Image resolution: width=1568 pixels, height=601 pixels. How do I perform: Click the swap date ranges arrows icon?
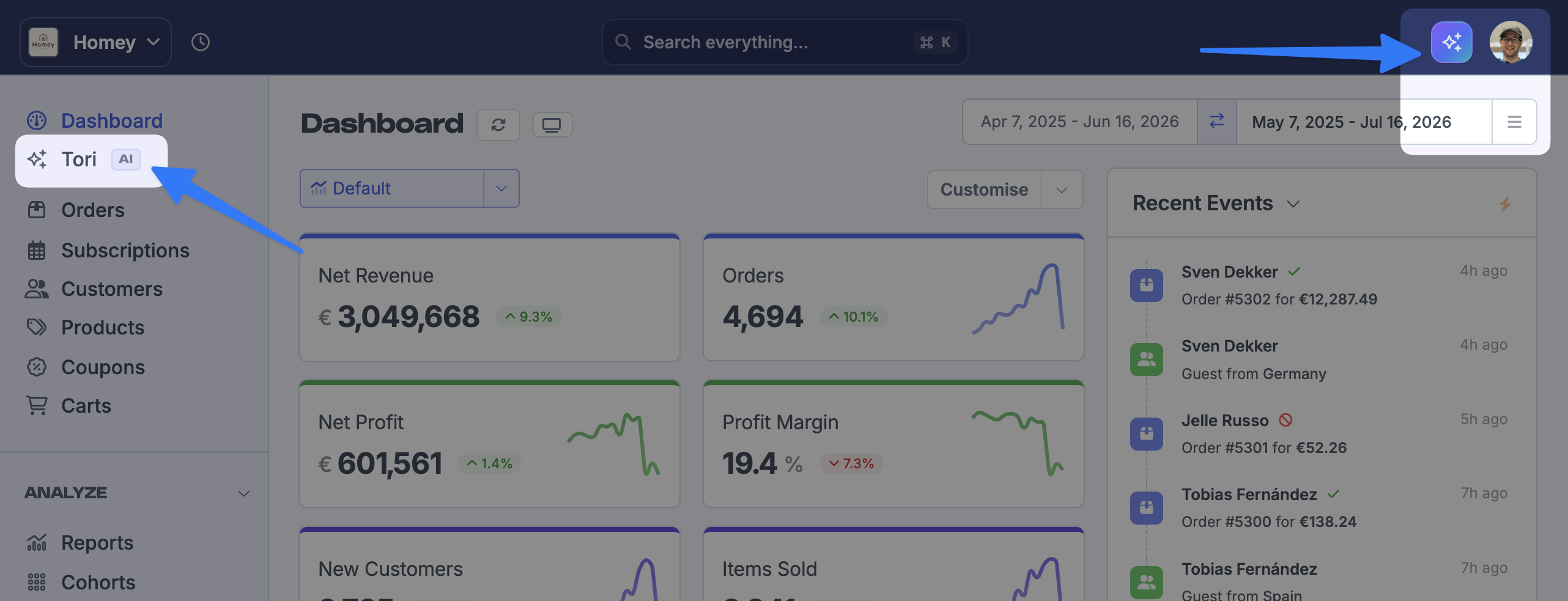point(1217,121)
